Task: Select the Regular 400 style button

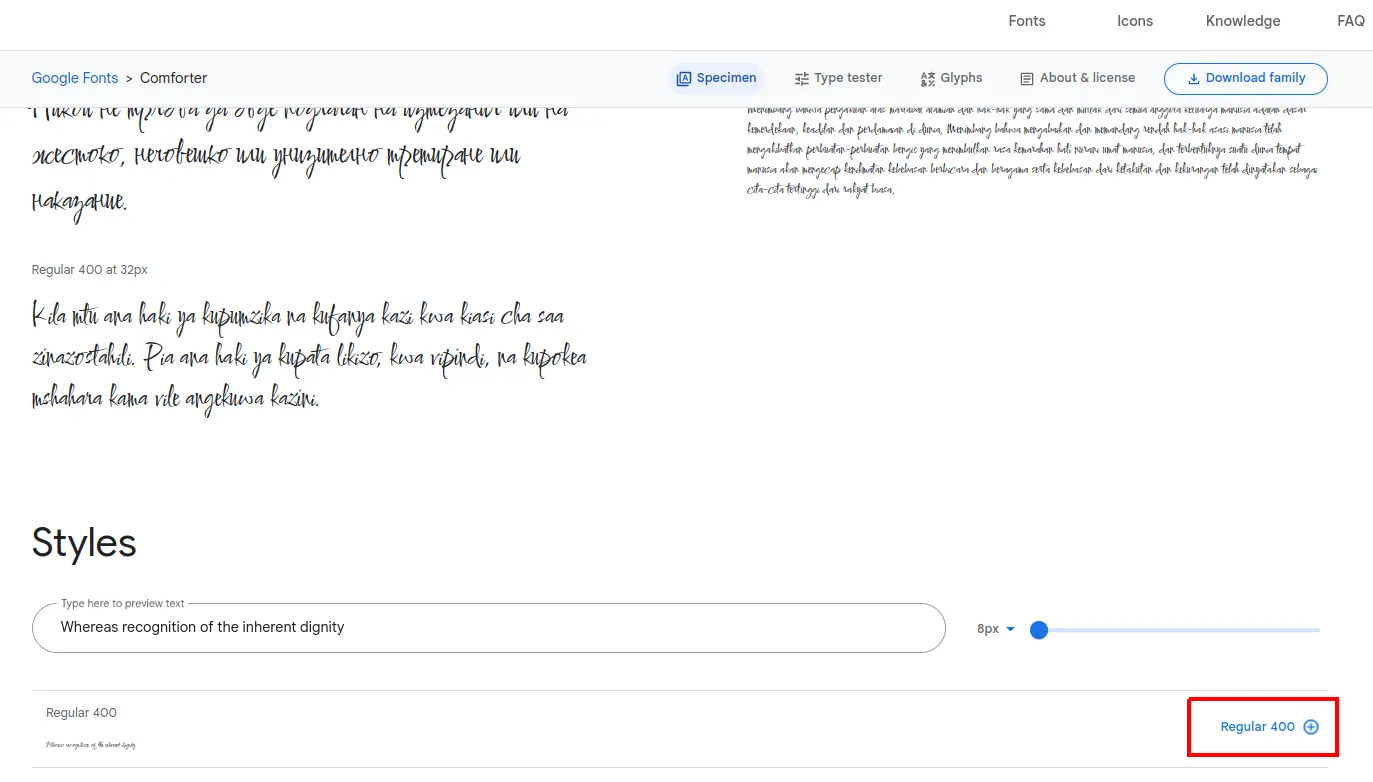Action: pyautogui.click(x=1269, y=727)
